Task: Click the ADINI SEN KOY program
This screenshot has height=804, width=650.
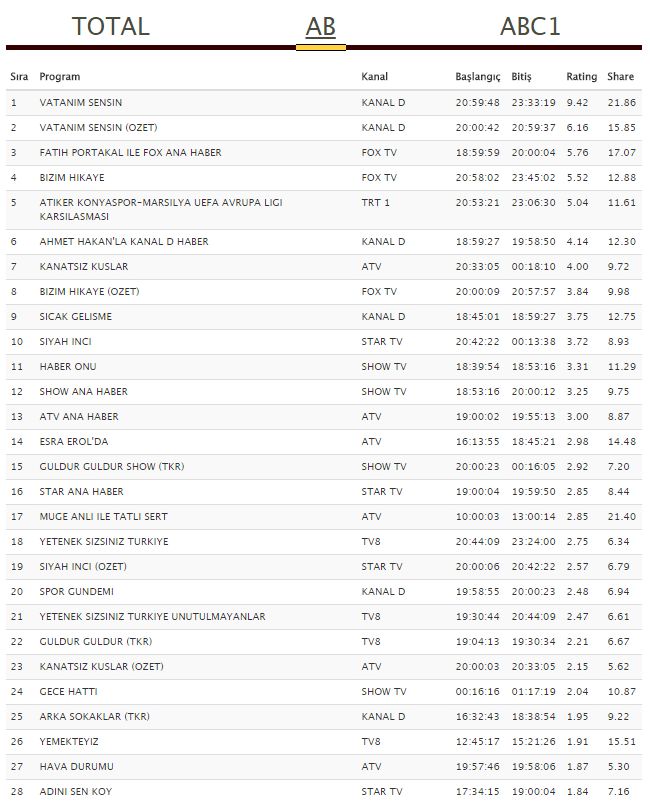Action: point(77,792)
